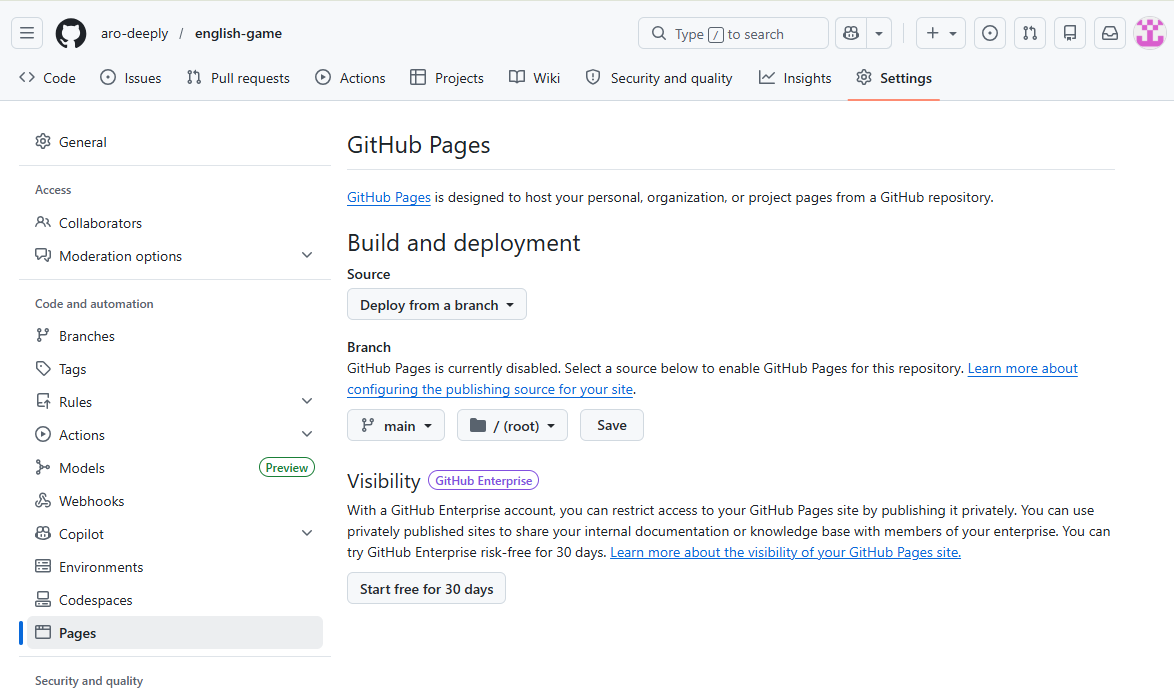This screenshot has height=691, width=1174.
Task: Open Deploy from a branch source dropdown
Action: [437, 305]
